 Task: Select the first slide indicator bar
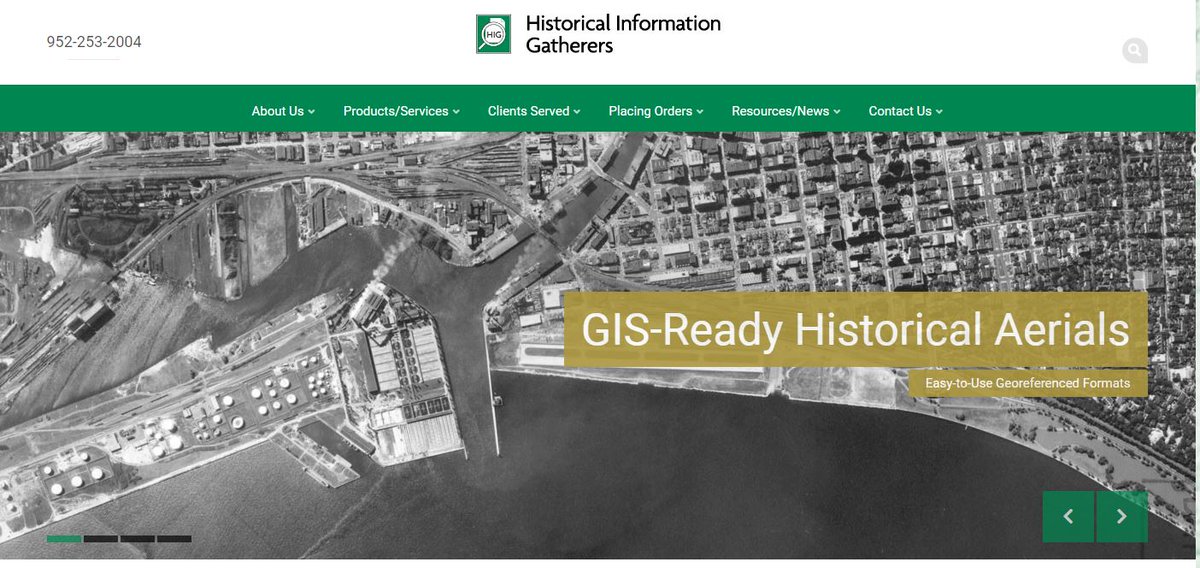pos(64,539)
